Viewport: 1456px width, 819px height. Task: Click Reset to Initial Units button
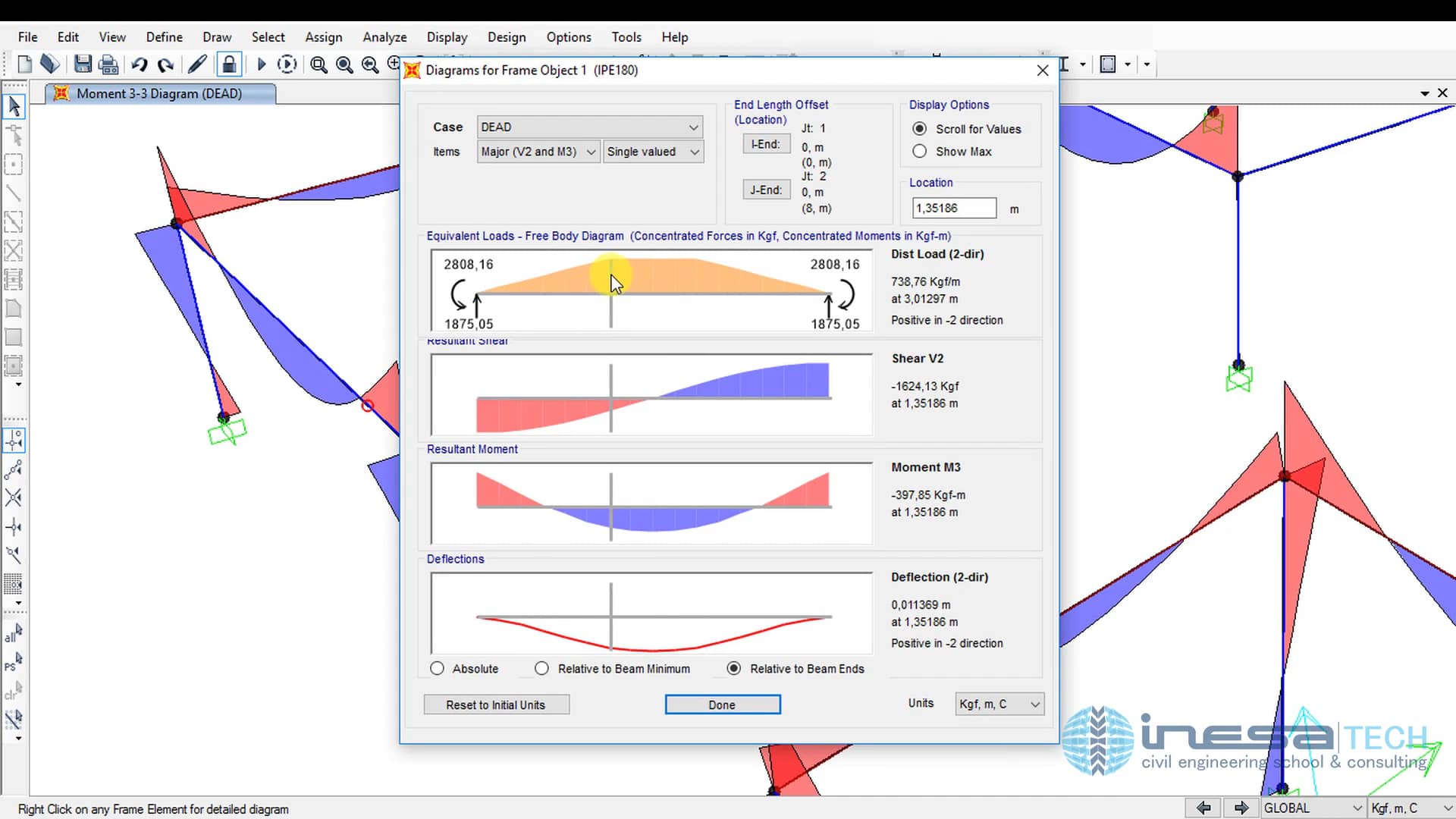(x=496, y=705)
